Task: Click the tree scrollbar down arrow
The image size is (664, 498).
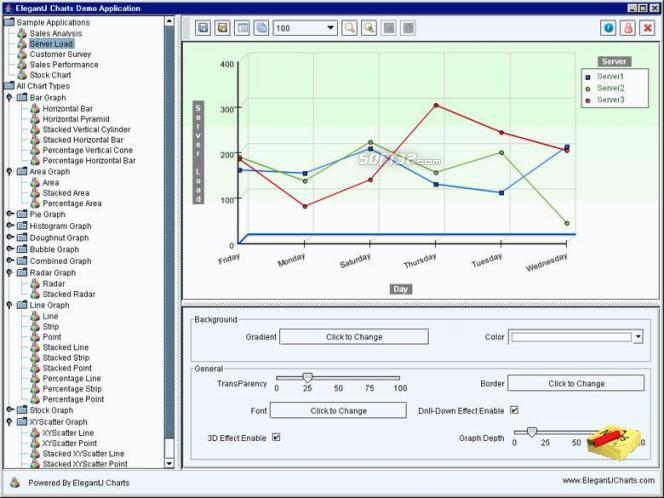Action: click(x=169, y=463)
